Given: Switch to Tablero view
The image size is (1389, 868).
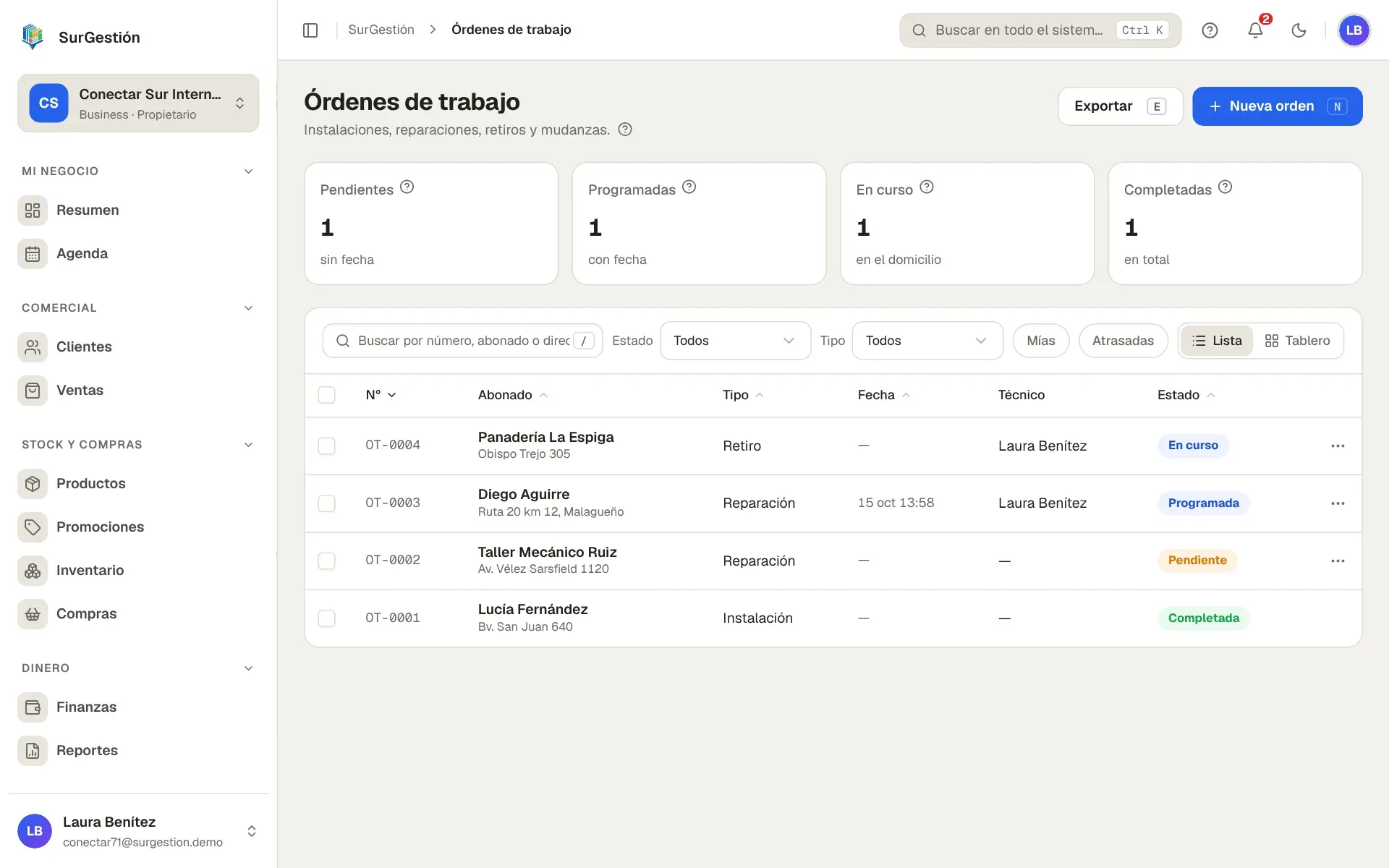Looking at the screenshot, I should point(1297,341).
